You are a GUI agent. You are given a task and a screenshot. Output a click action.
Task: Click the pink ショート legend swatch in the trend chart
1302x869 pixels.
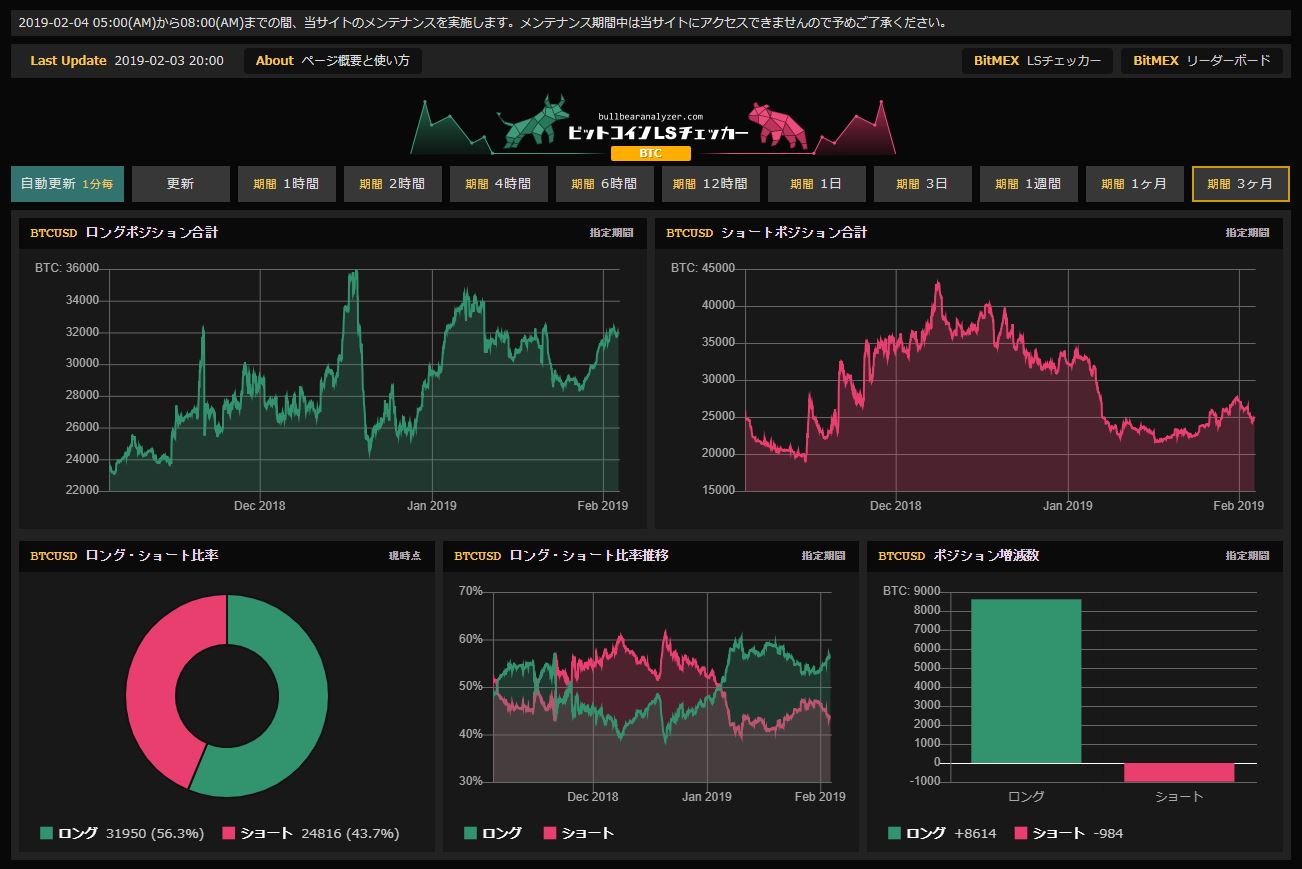click(x=548, y=831)
